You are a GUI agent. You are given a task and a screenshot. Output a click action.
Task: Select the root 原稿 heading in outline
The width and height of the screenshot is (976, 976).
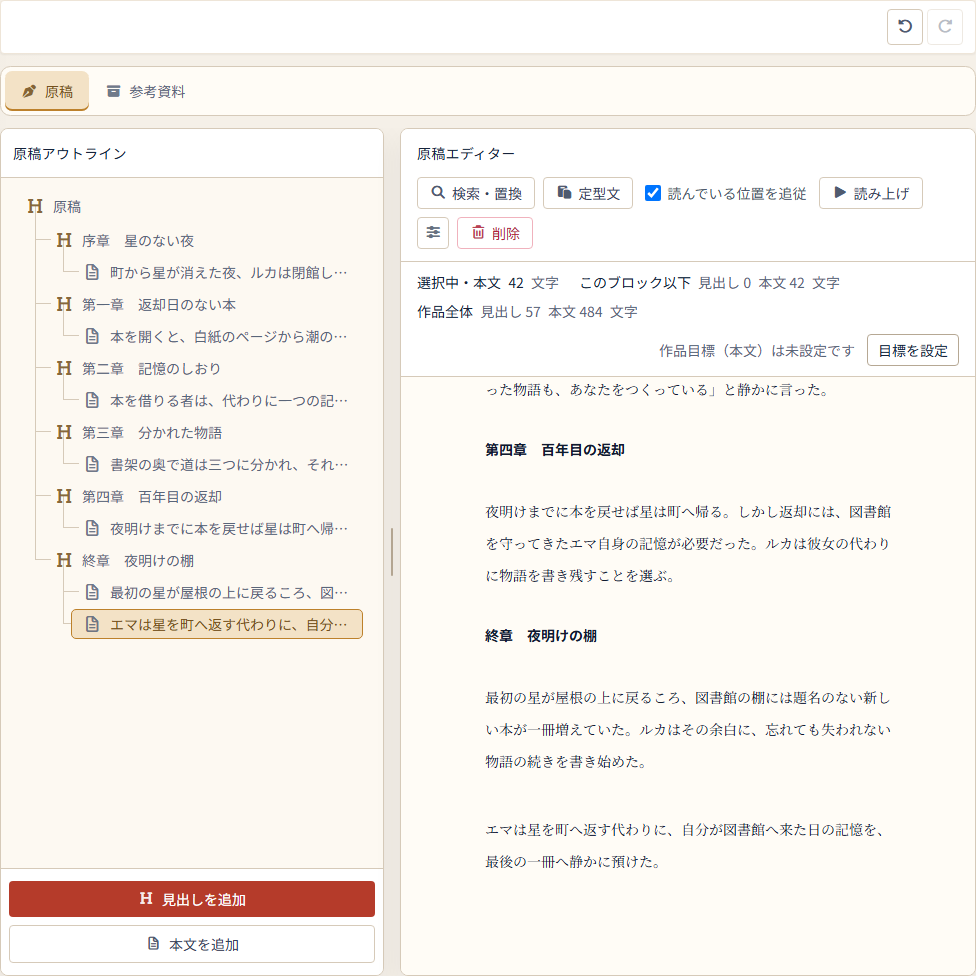67,207
